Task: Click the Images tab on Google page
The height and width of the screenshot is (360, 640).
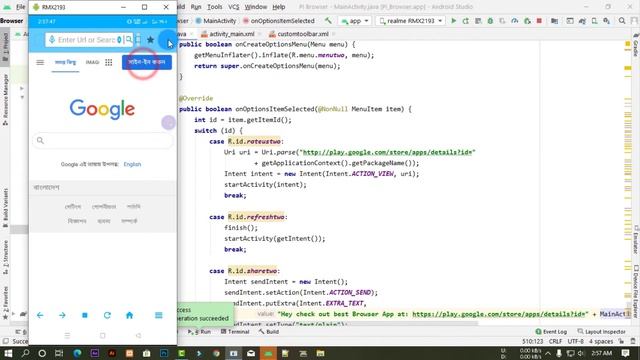Action: 92,62
